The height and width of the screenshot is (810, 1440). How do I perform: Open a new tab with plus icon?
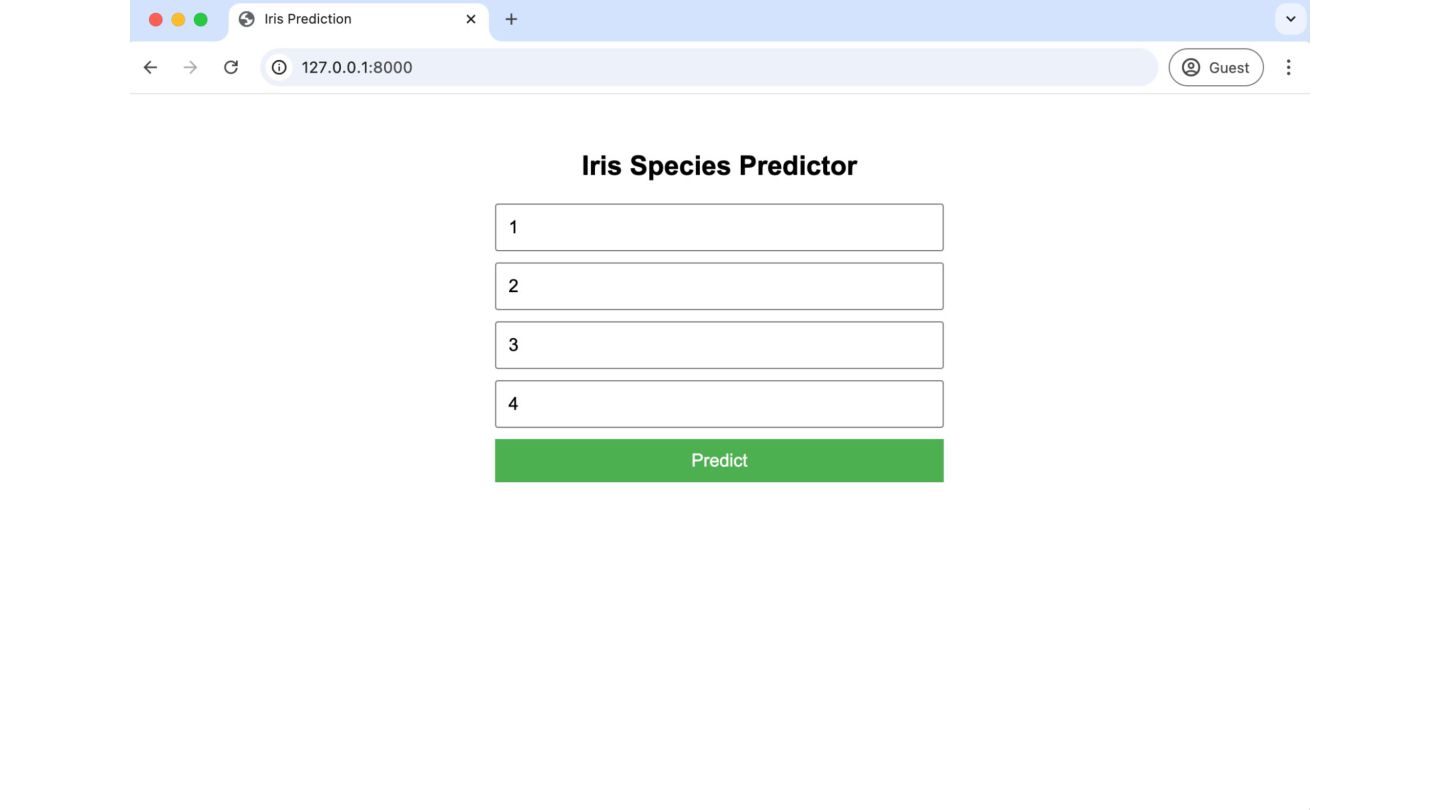pyautogui.click(x=511, y=19)
